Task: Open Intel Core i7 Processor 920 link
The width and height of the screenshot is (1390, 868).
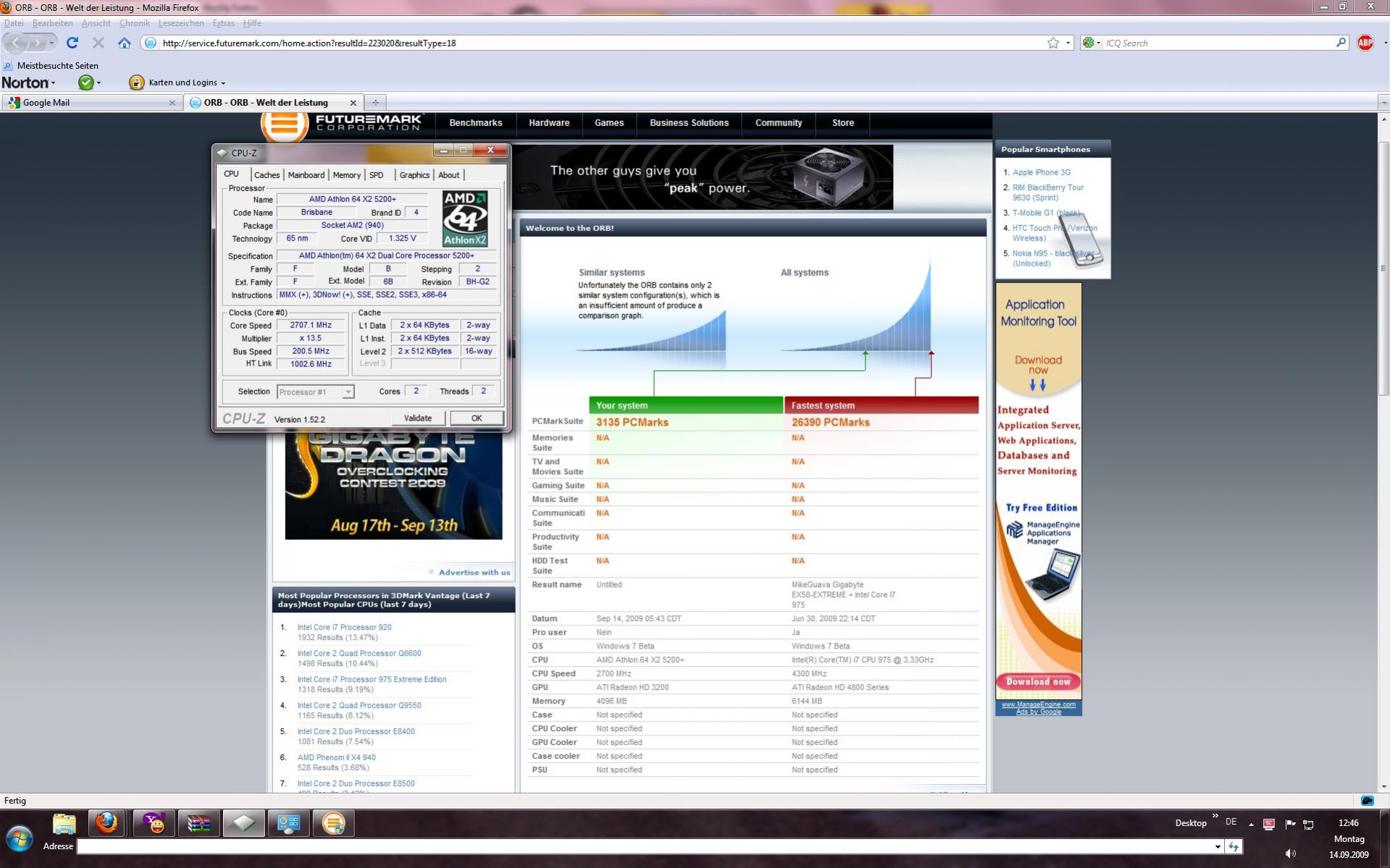Action: (344, 628)
